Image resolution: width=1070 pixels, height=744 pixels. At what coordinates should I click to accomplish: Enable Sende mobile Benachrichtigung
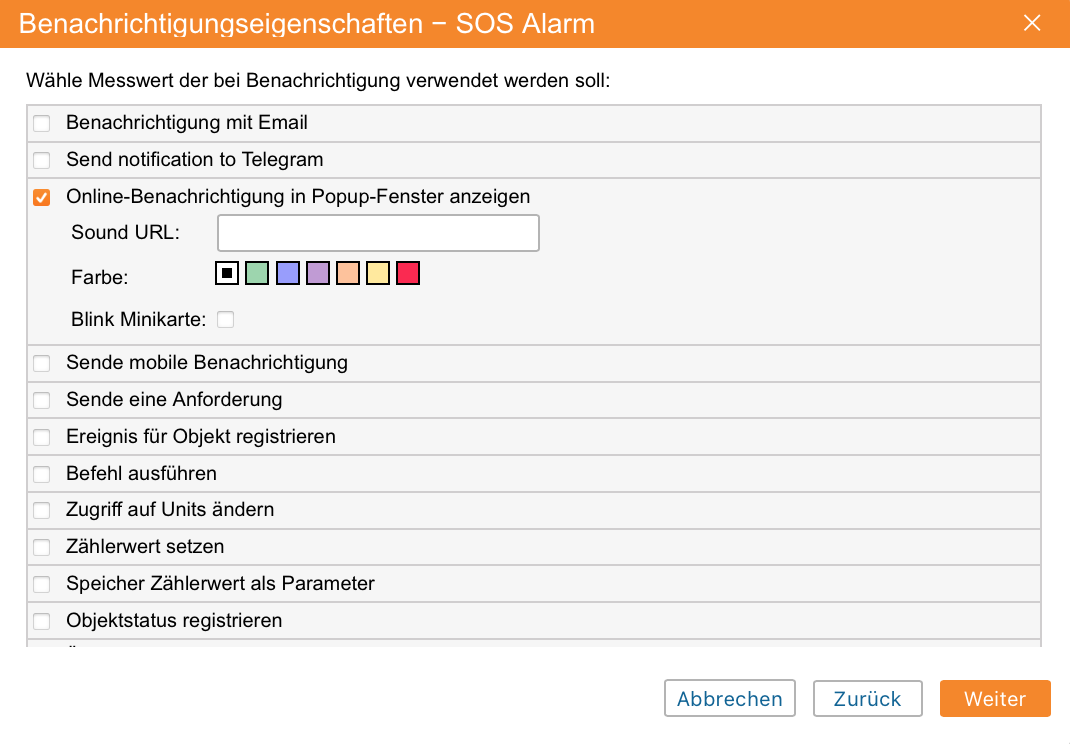(42, 363)
